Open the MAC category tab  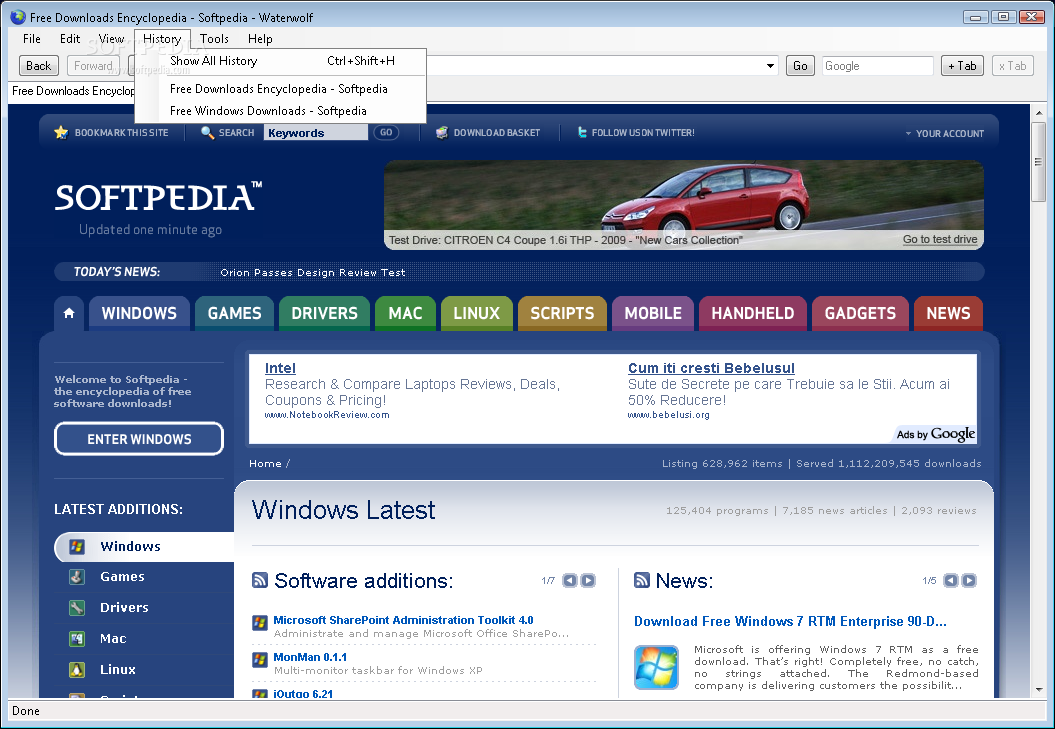click(405, 313)
